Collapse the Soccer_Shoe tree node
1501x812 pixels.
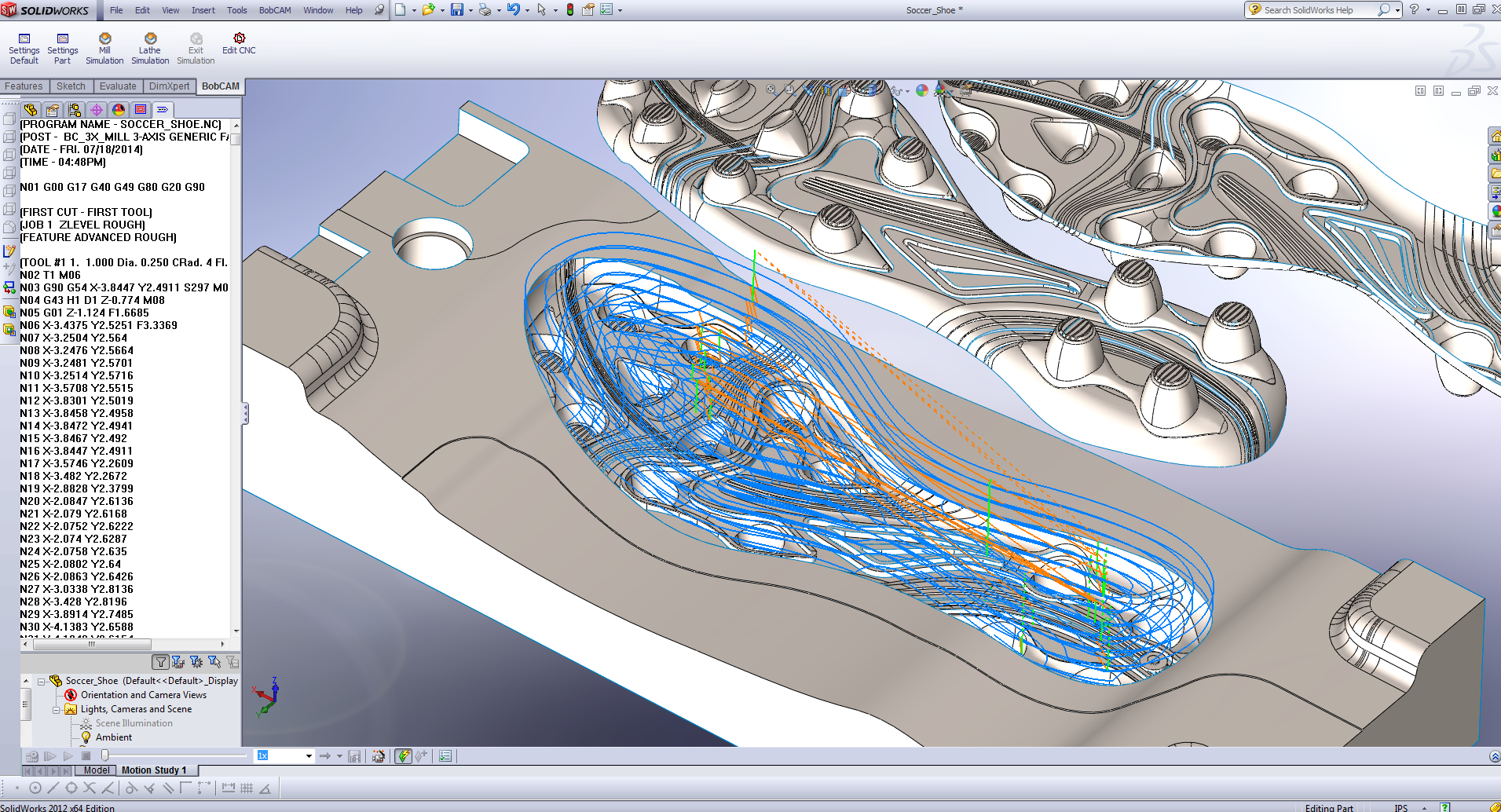41,682
